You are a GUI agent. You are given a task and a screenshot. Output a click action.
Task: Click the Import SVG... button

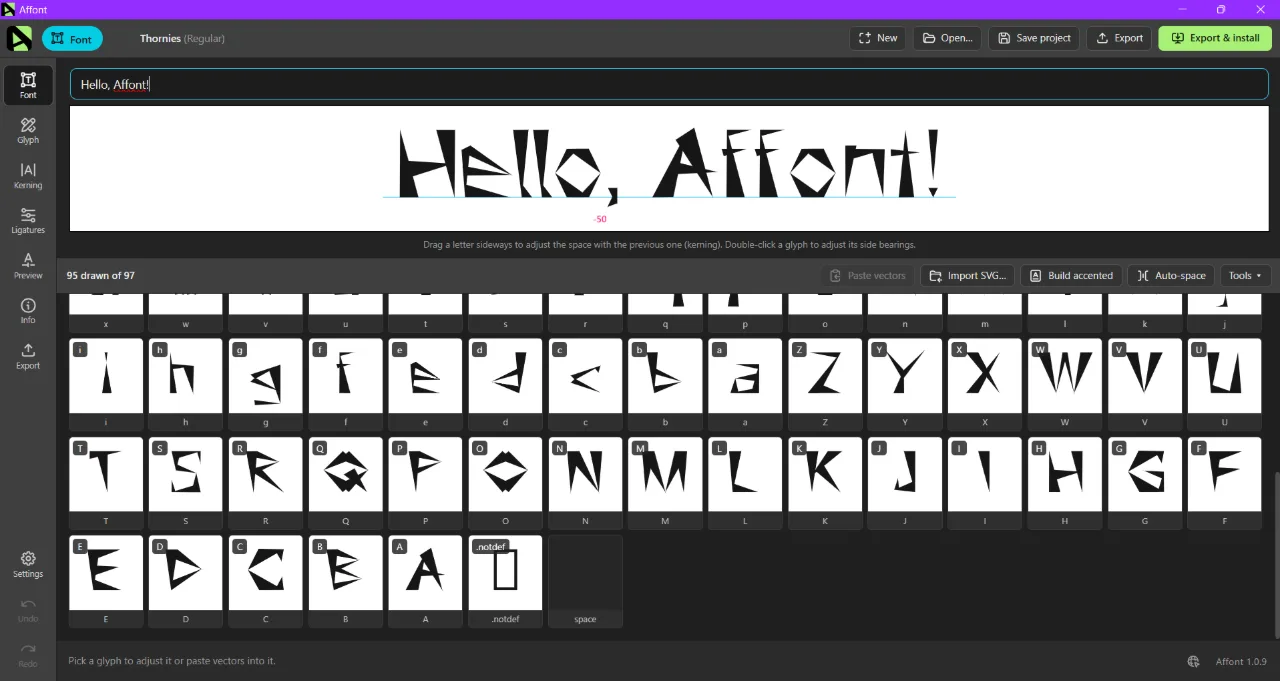tap(967, 275)
